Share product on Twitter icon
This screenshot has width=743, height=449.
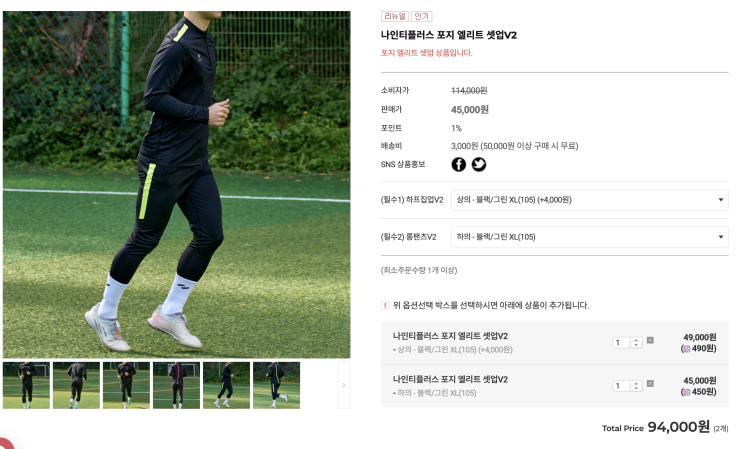coord(479,164)
